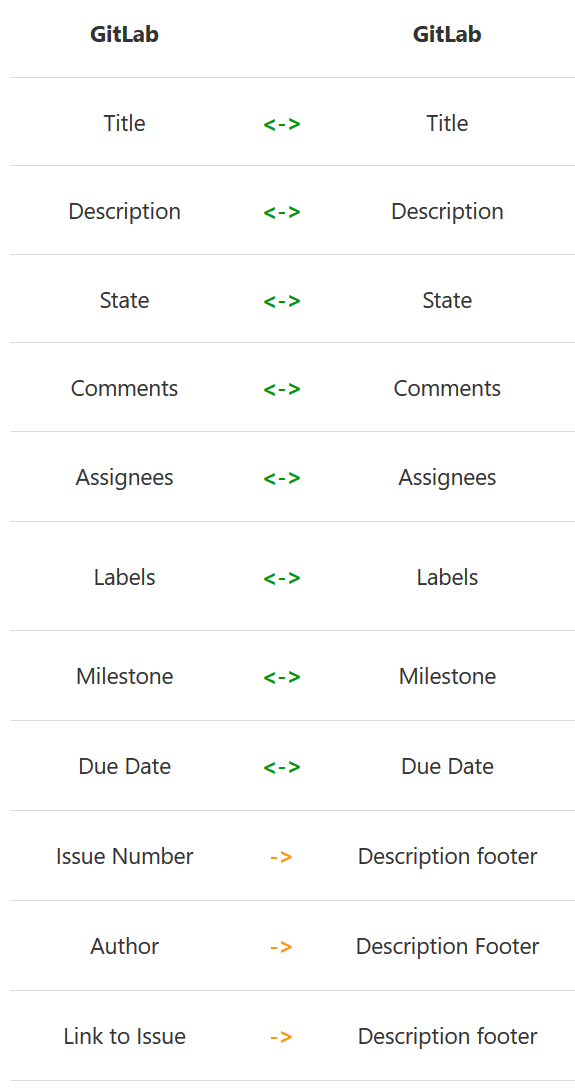Click the Issue Number field label
Image resolution: width=575 pixels, height=1090 pixels.
coord(124,856)
